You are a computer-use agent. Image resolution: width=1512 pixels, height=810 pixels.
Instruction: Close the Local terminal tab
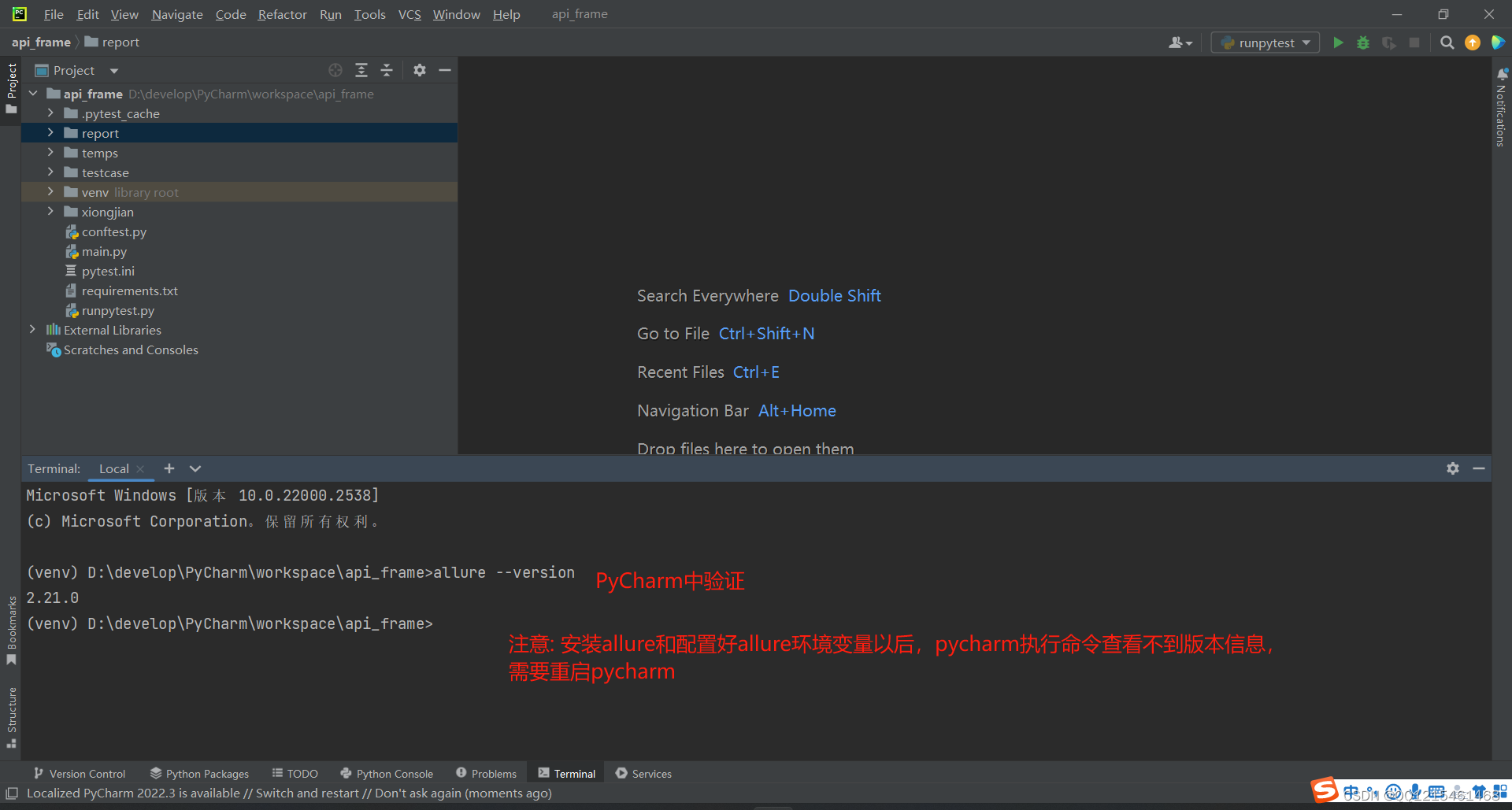pyautogui.click(x=140, y=469)
